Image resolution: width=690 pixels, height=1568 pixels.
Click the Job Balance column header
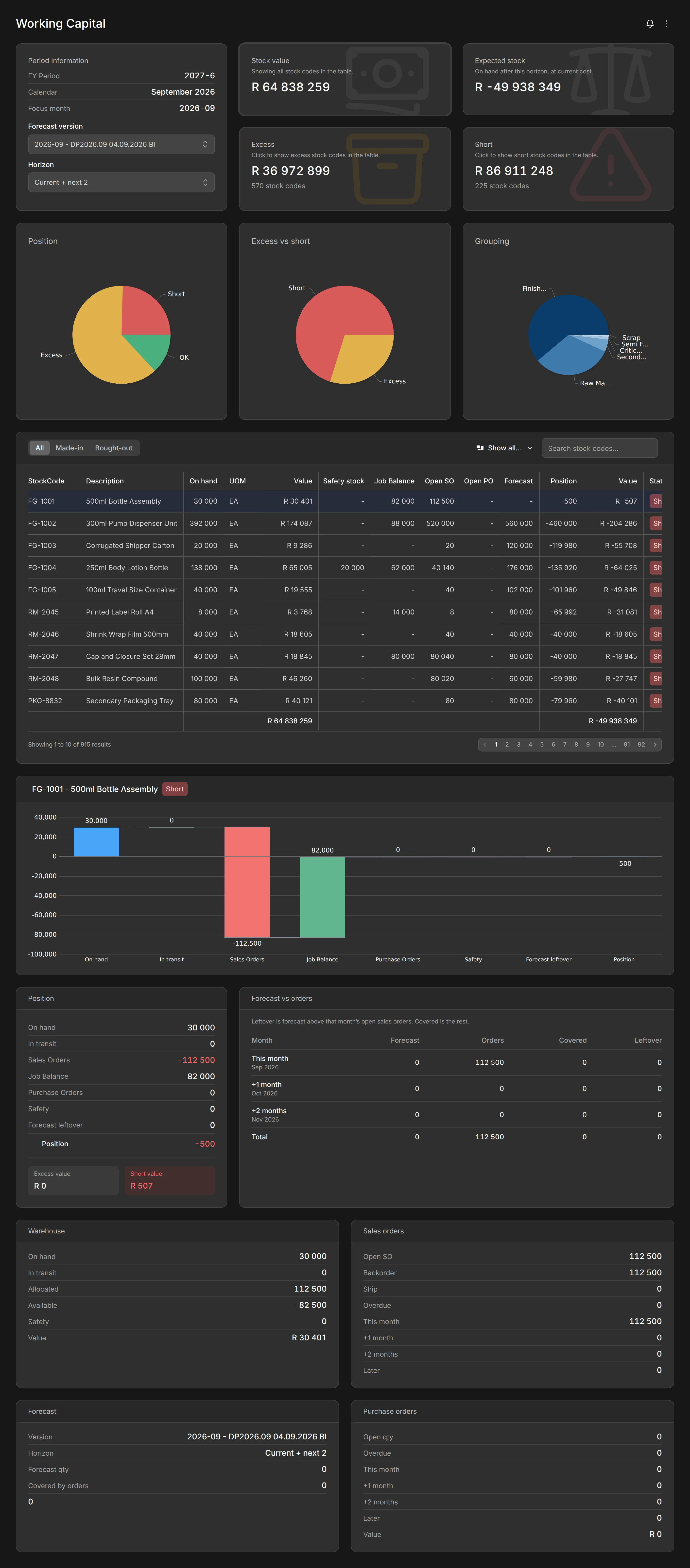394,481
